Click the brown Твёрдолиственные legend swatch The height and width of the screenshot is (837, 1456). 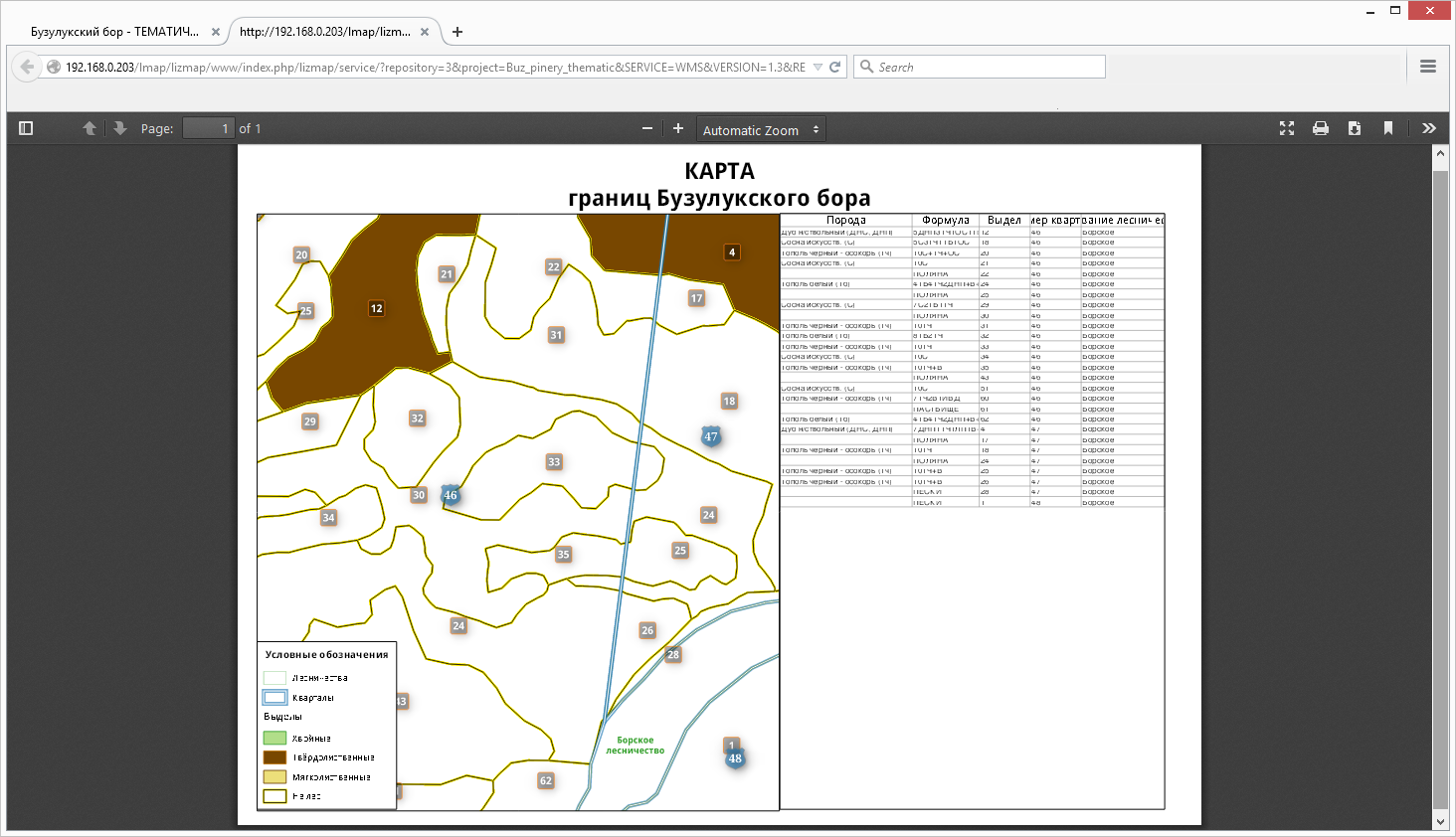tap(274, 757)
